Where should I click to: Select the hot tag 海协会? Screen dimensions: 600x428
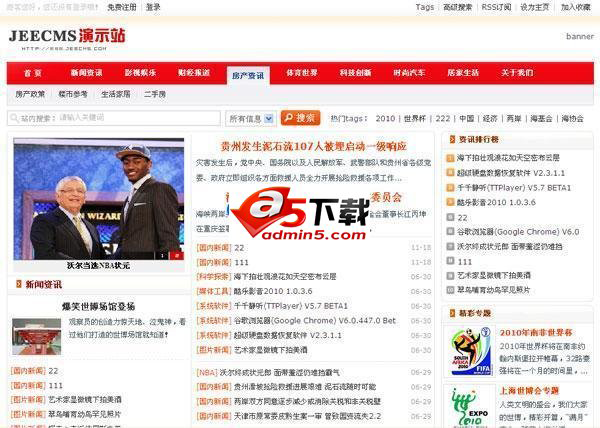click(572, 119)
